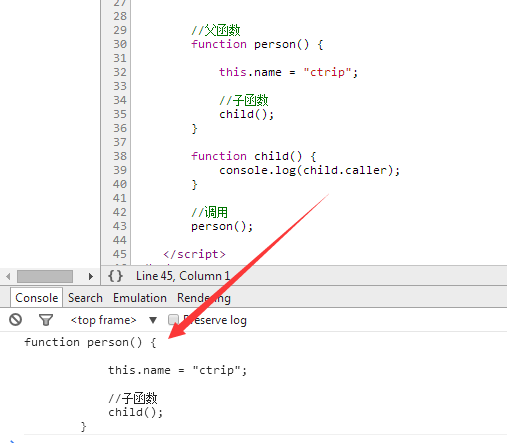Pretty print source with the braces icon

pyautogui.click(x=115, y=276)
